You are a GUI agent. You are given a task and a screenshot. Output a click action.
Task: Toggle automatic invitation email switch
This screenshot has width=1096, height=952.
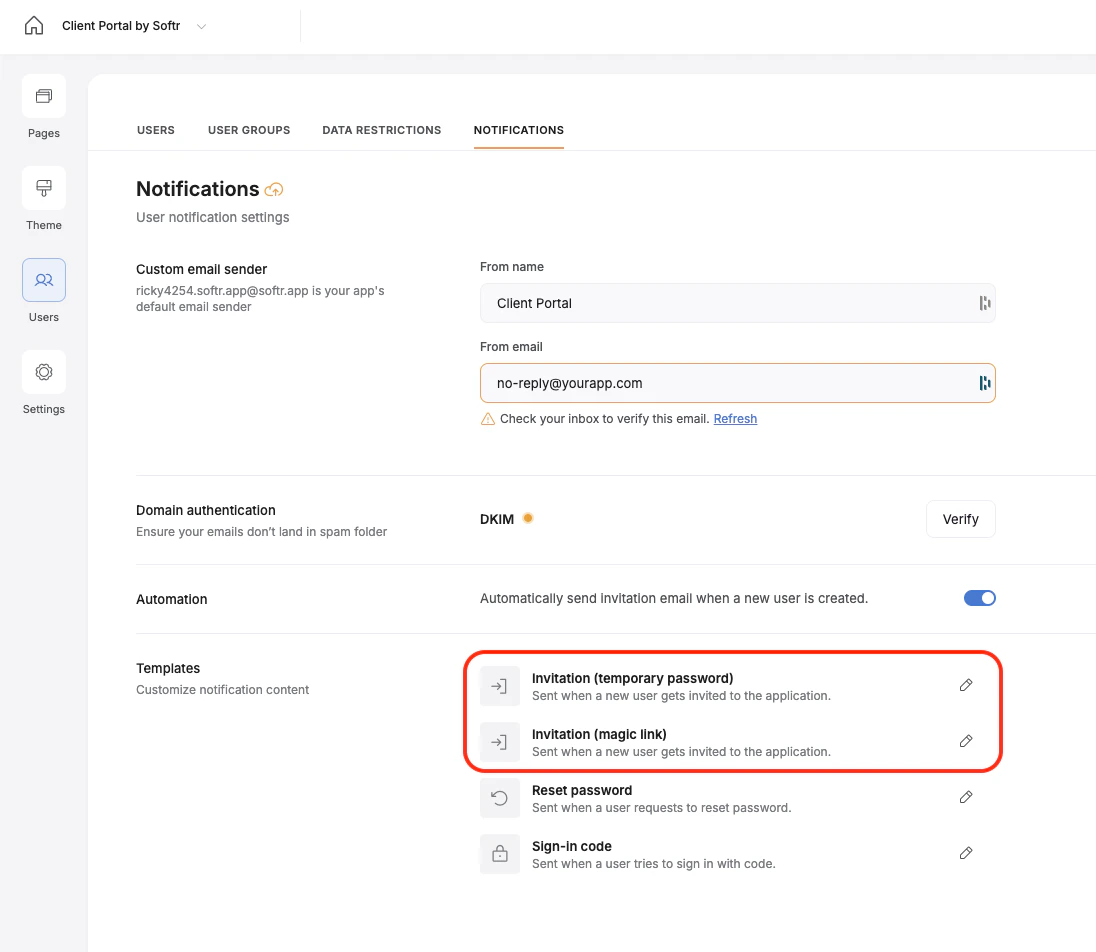[979, 598]
